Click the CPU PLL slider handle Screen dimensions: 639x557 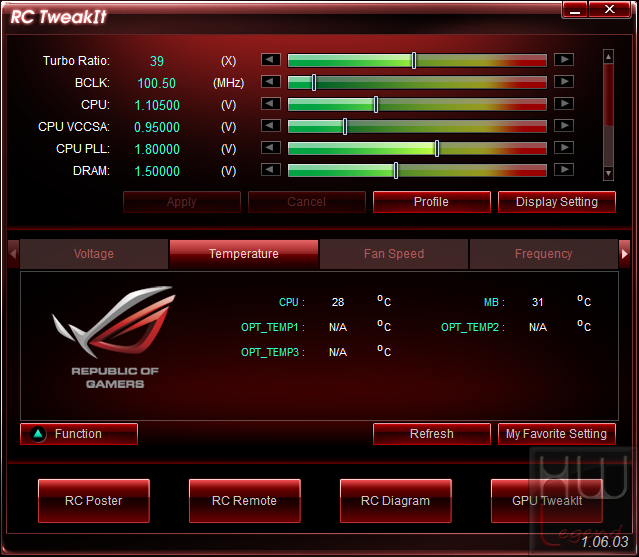437,148
